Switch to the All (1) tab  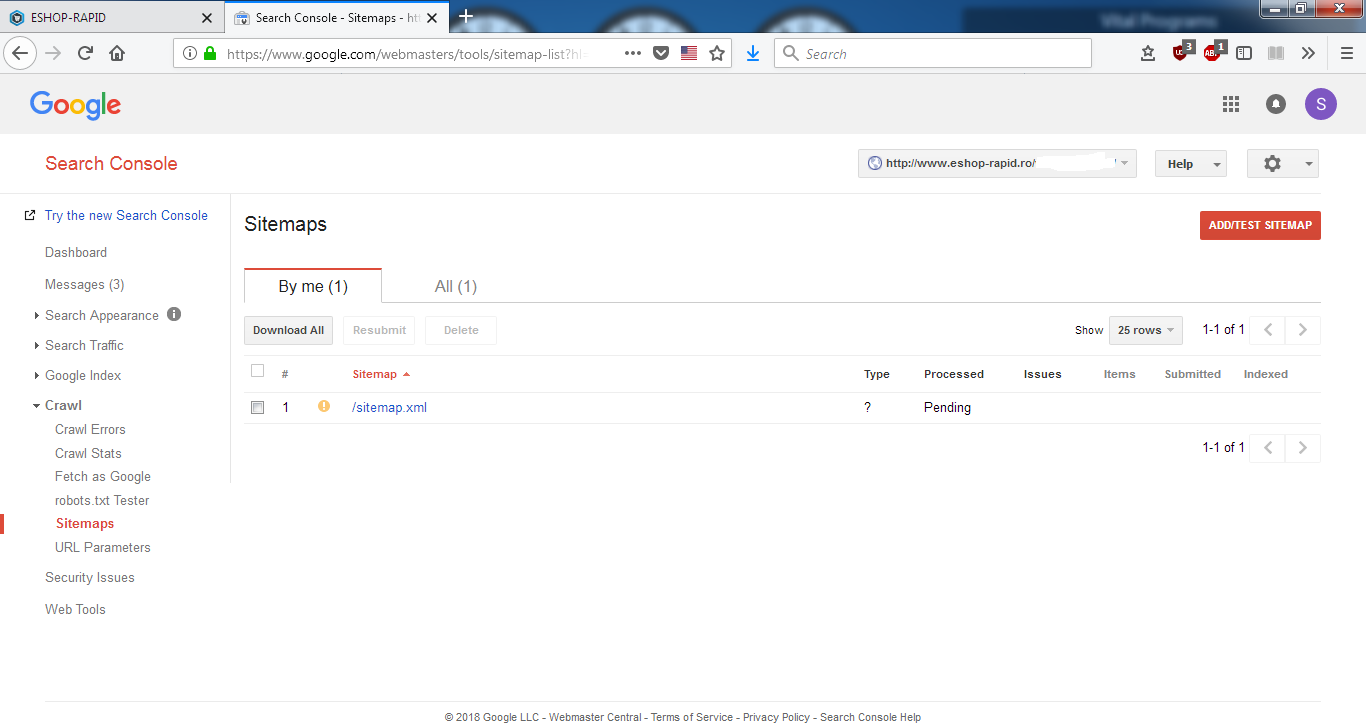tap(456, 286)
